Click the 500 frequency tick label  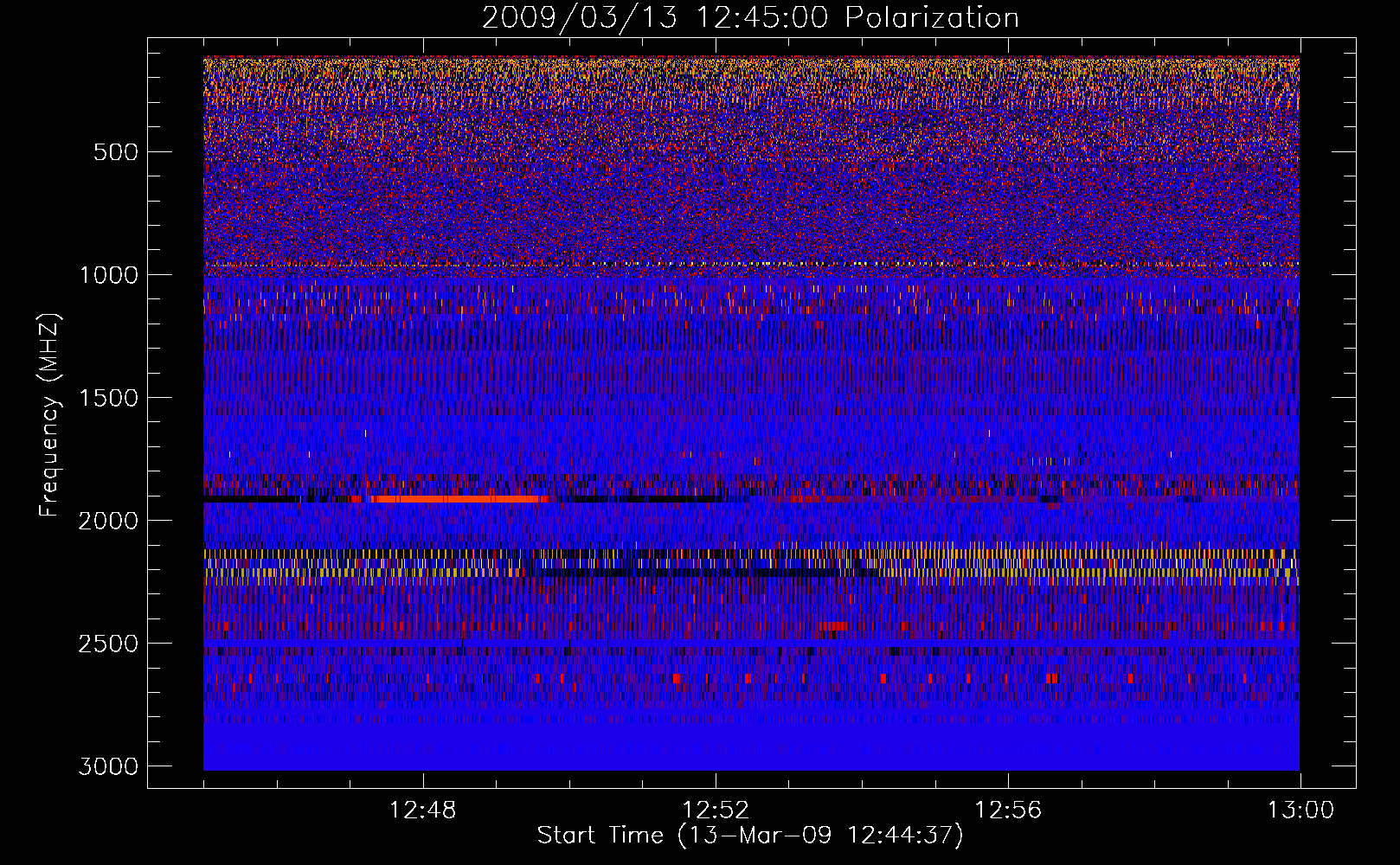[115, 152]
